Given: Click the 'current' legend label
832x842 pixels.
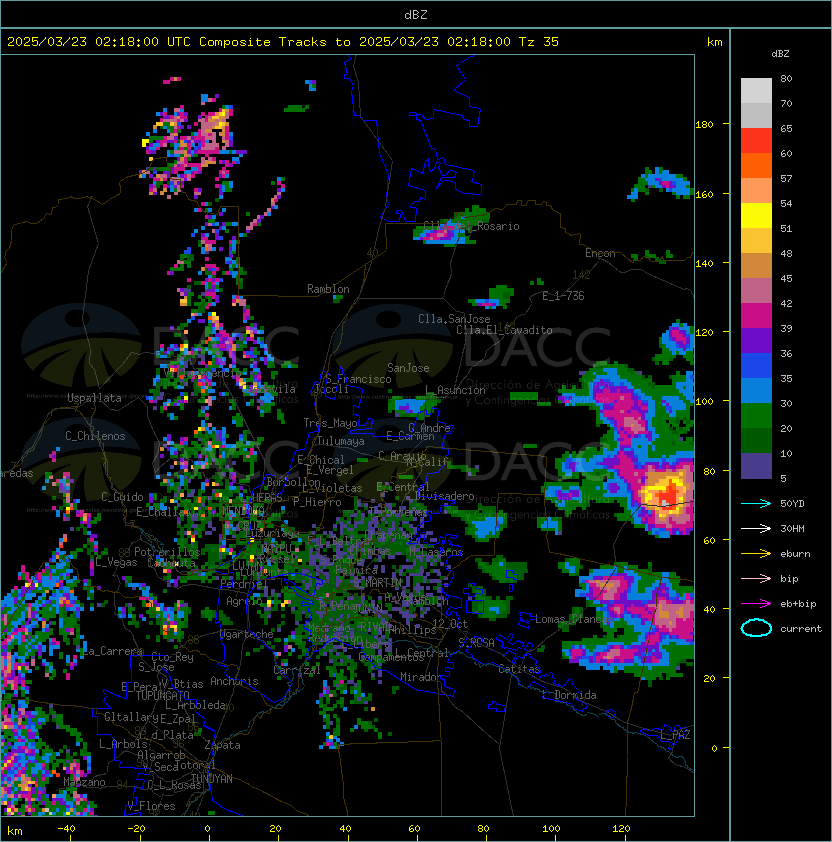Looking at the screenshot, I should pyautogui.click(x=801, y=628).
